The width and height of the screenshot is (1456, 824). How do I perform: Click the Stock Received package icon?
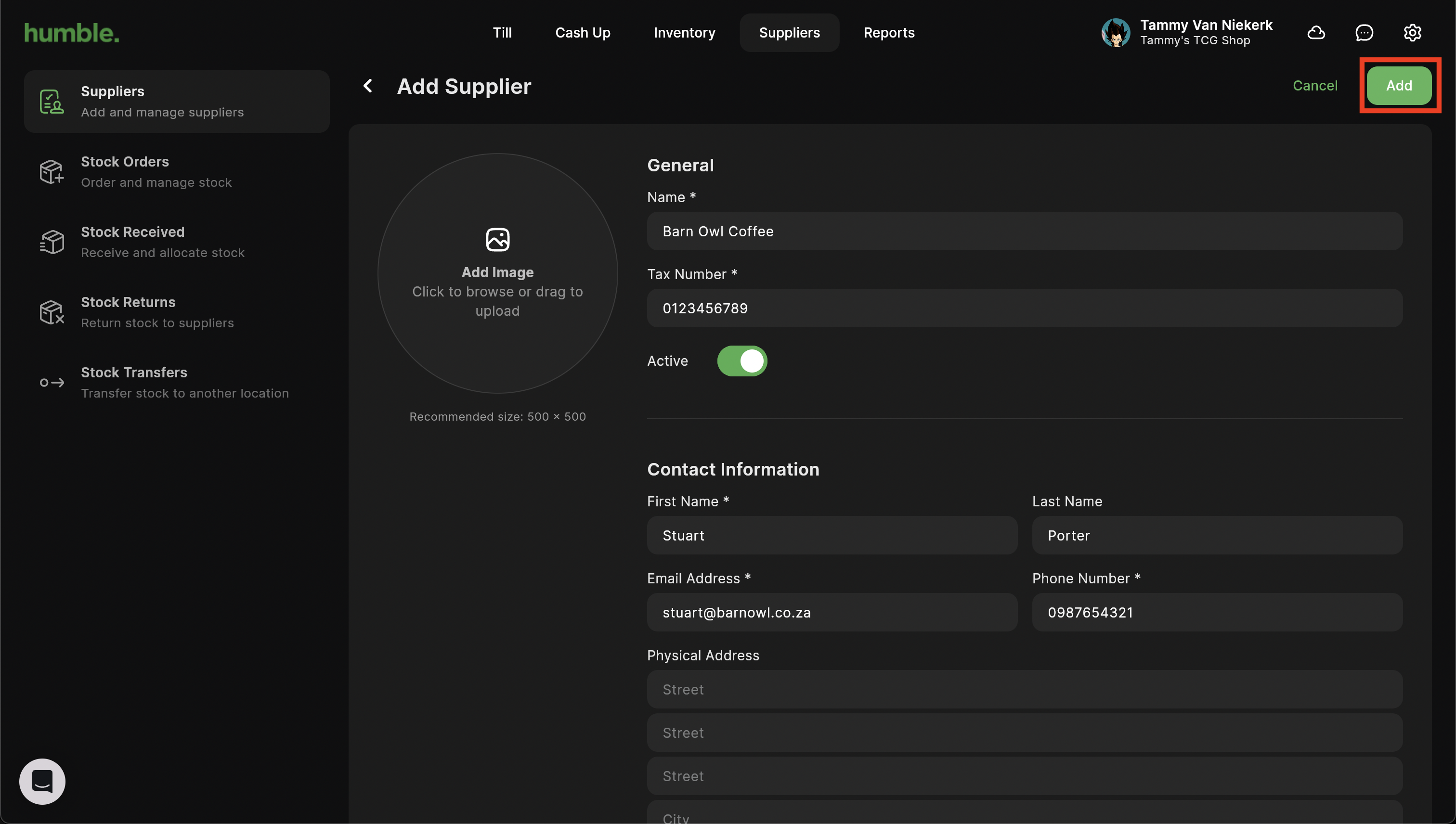52,242
